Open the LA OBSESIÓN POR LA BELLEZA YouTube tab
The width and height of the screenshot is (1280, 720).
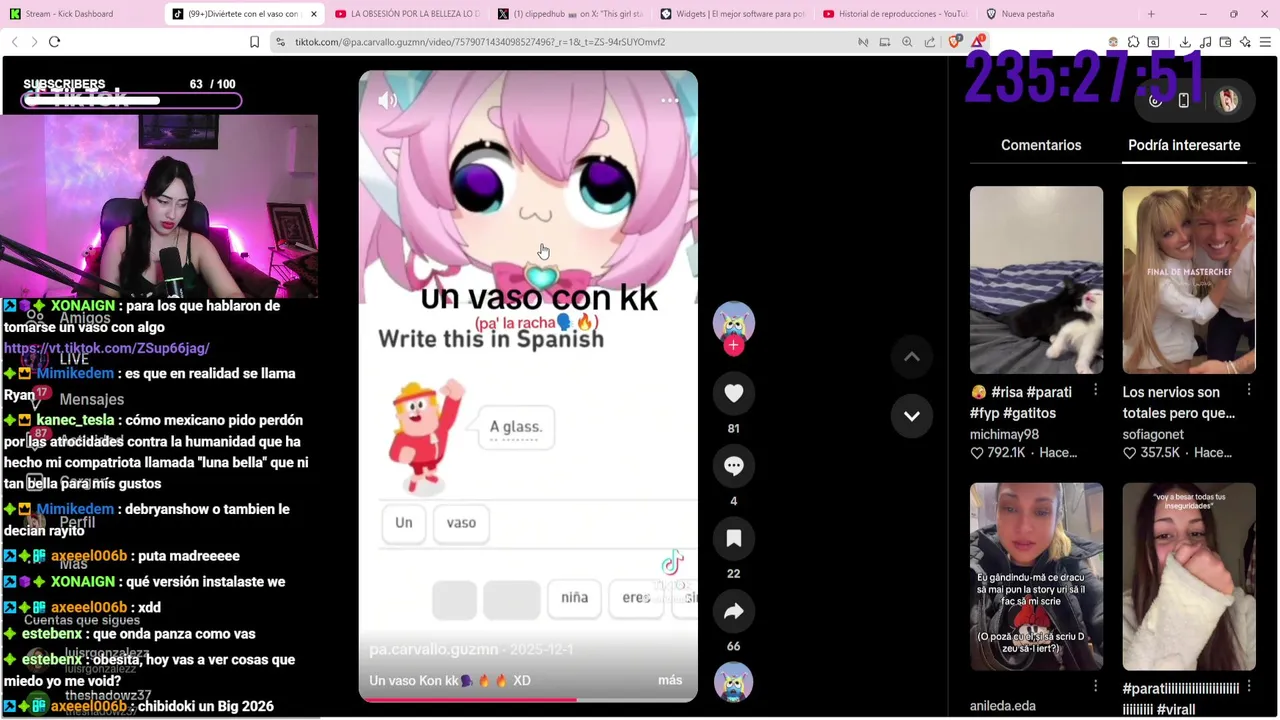(x=407, y=14)
